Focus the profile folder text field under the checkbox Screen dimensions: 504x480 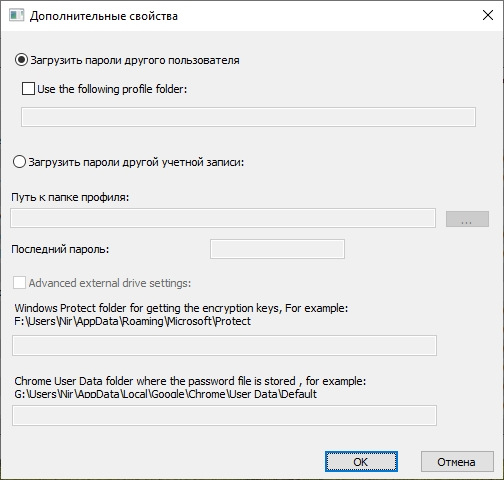tap(248, 117)
